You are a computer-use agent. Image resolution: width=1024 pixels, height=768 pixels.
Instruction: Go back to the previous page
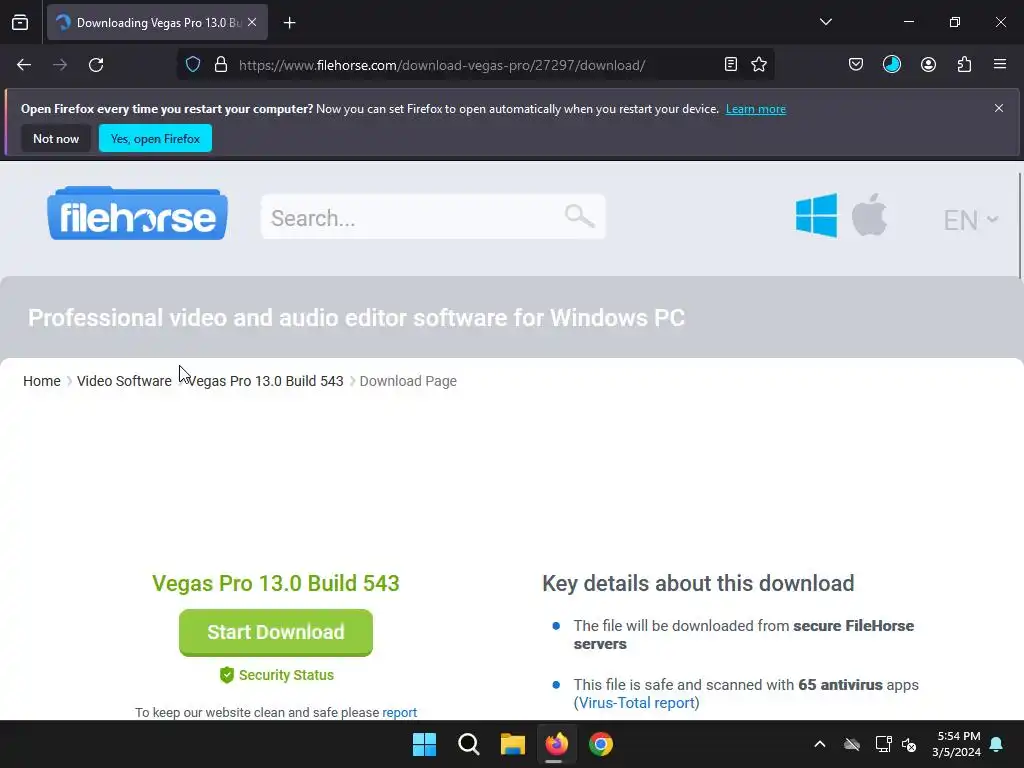(24, 65)
